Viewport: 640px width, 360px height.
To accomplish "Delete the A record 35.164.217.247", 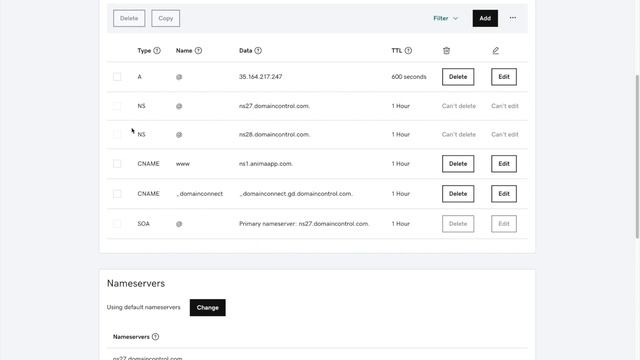I will (458, 77).
